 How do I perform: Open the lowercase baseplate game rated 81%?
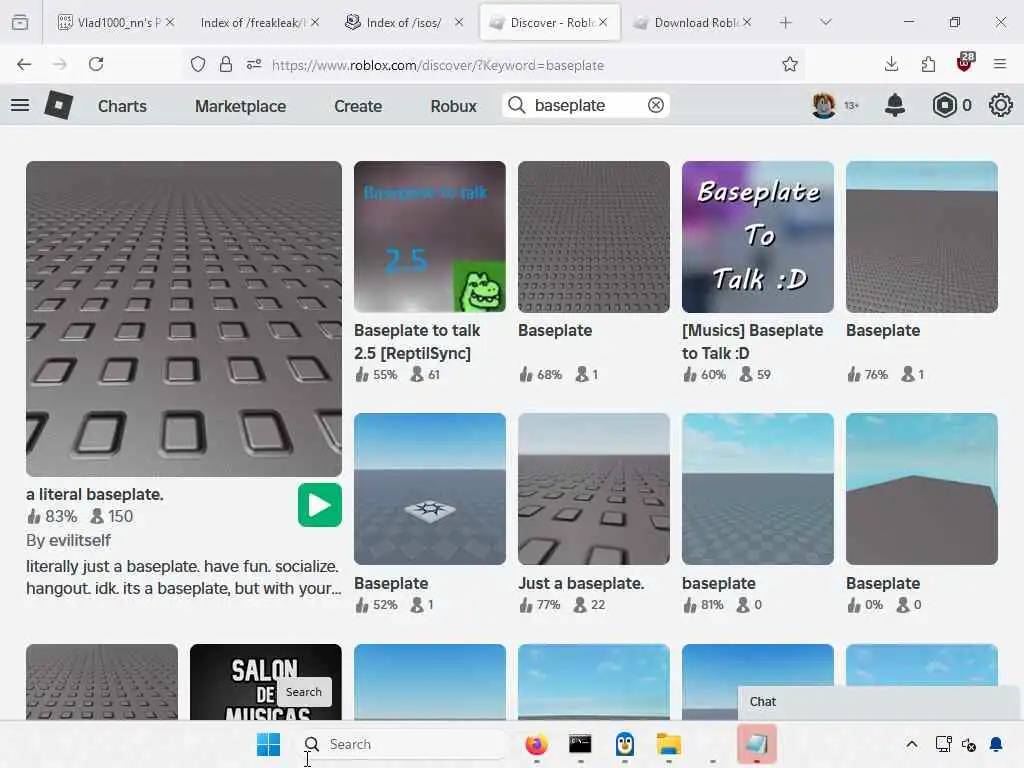758,488
